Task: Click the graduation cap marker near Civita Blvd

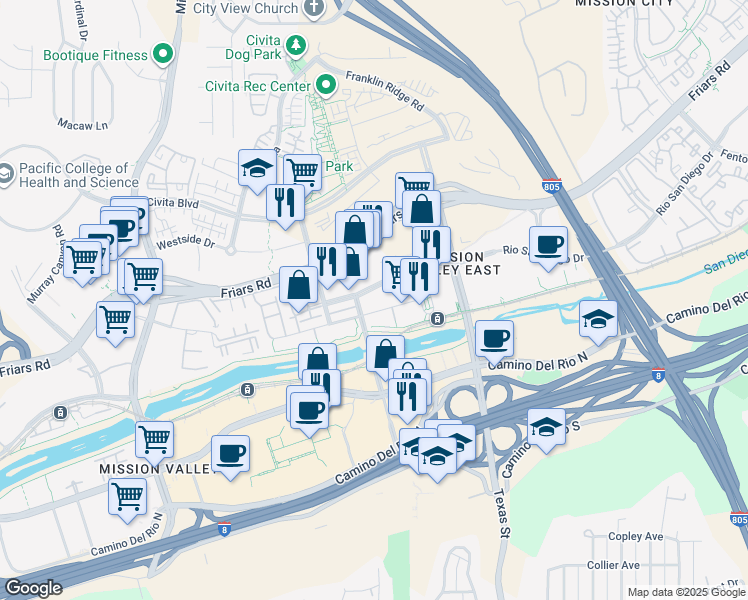Action: click(x=257, y=171)
